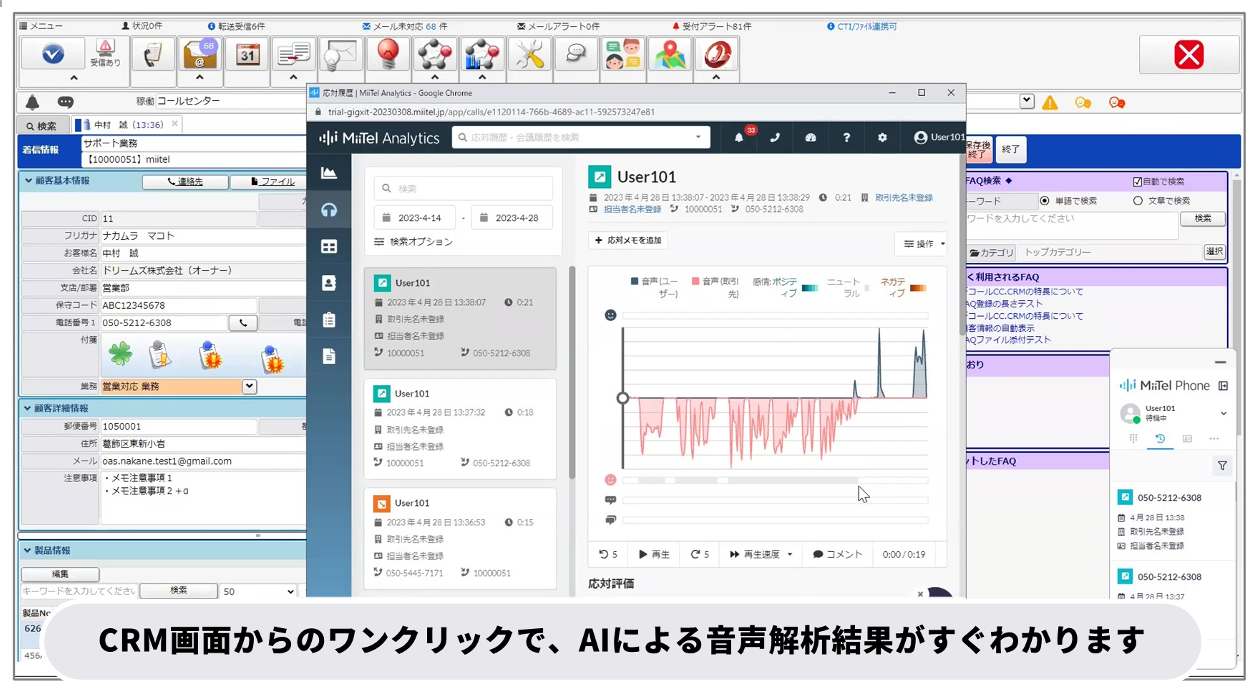Switch to the 検索 tab
The height and width of the screenshot is (692, 1258).
point(41,126)
